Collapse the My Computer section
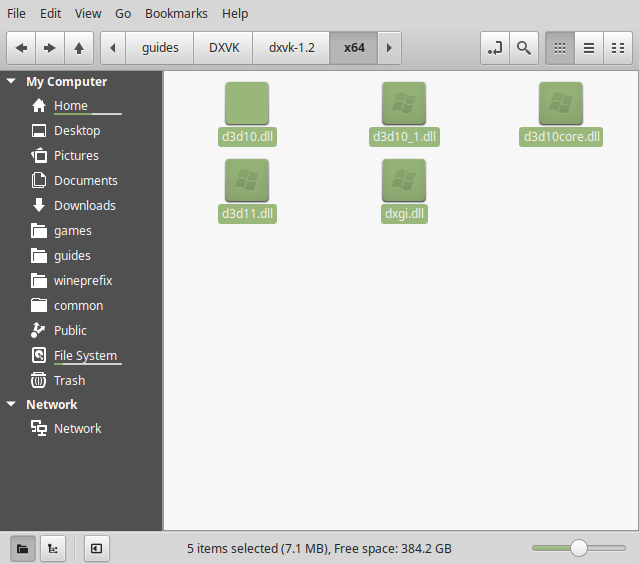Viewport: 639px width, 564px height. tap(11, 81)
